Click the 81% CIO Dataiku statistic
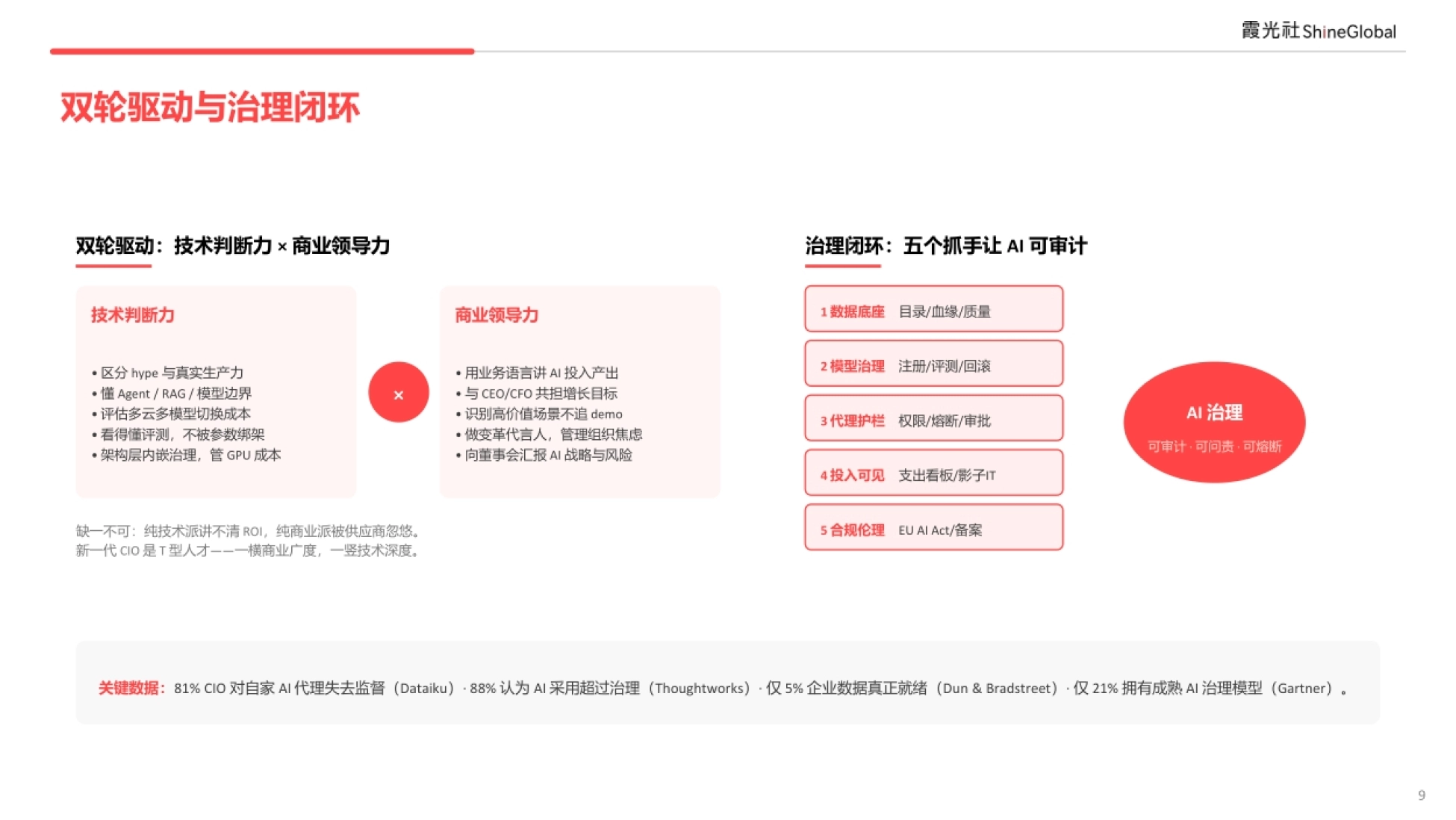Viewport: 1456px width, 820px height. tap(315, 688)
